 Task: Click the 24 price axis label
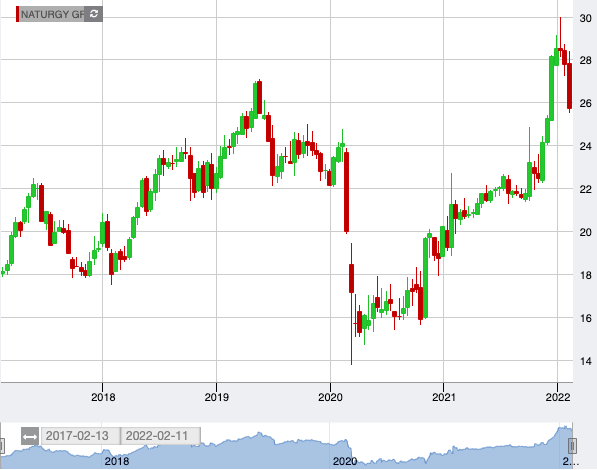pos(586,146)
